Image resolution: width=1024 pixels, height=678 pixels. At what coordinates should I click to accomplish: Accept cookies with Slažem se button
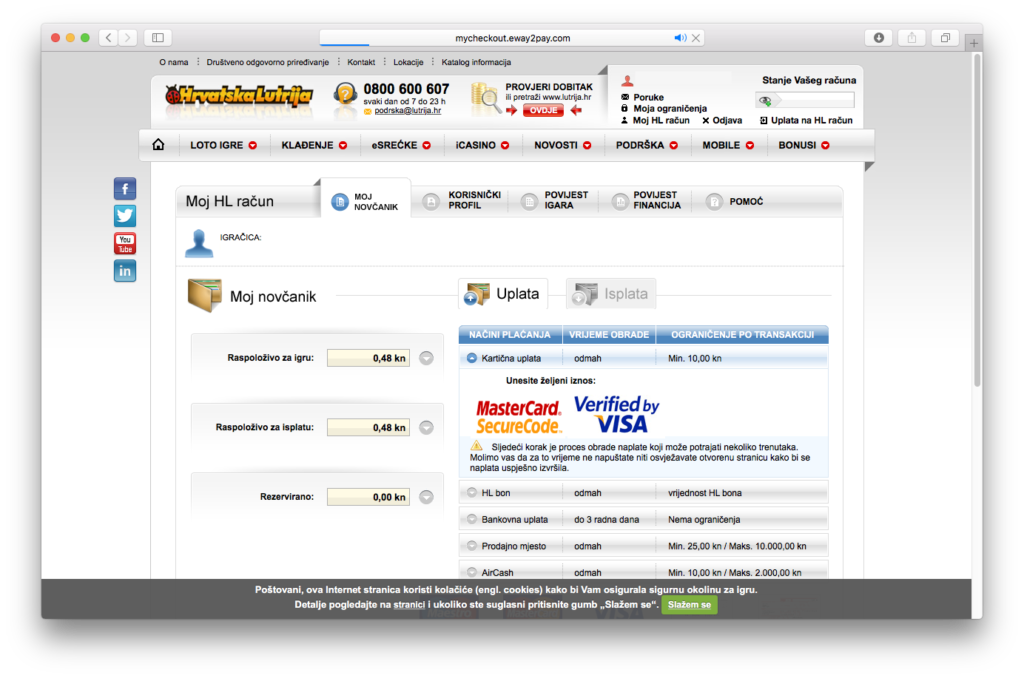point(689,605)
